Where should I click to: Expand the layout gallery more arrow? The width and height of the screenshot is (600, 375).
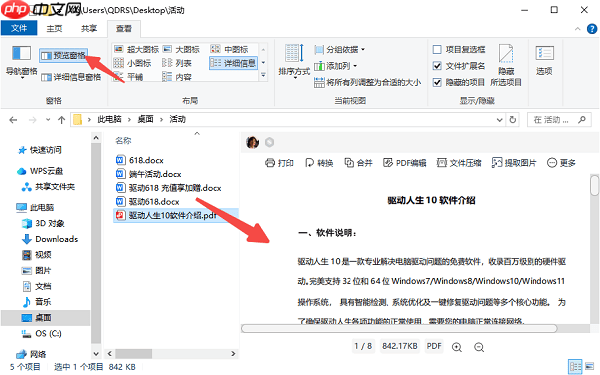pyautogui.click(x=263, y=76)
